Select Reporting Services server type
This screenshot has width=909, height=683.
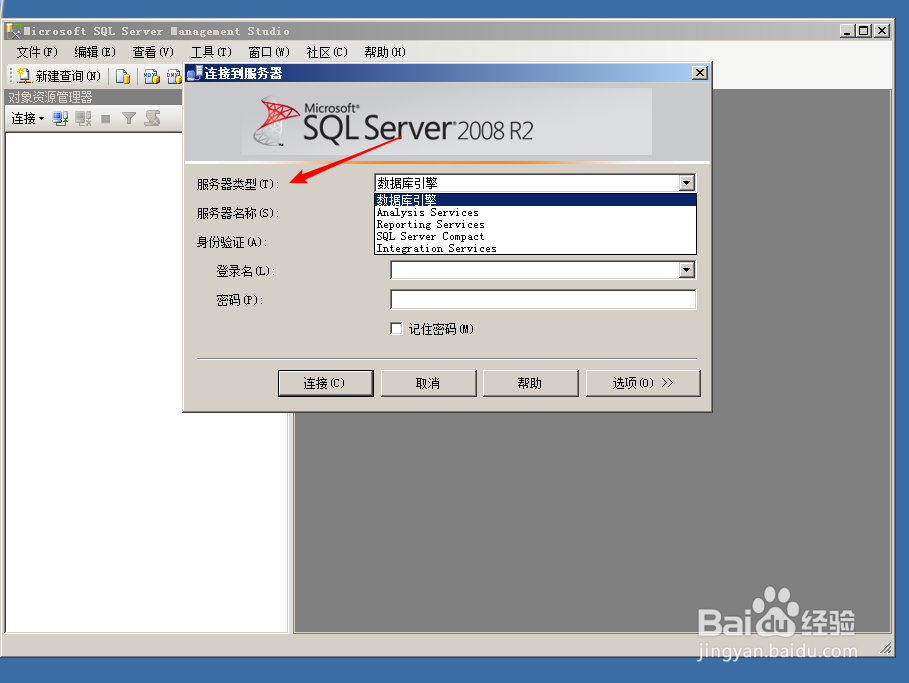tap(535, 224)
